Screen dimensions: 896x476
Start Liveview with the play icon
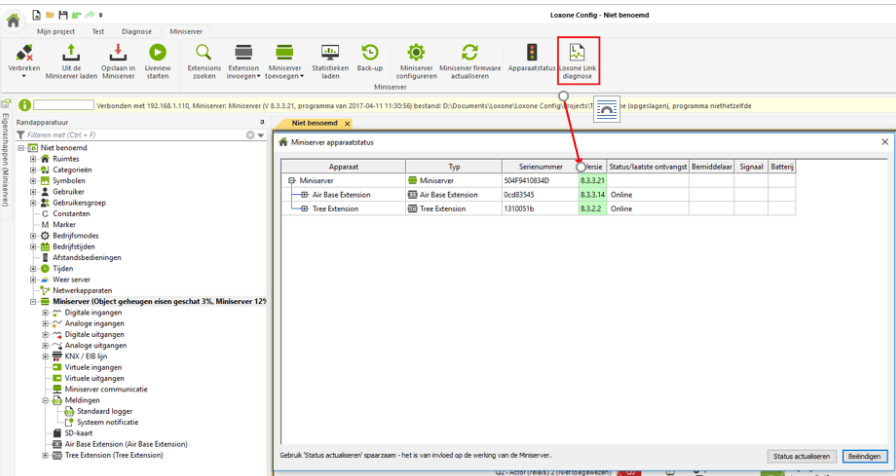[x=158, y=52]
